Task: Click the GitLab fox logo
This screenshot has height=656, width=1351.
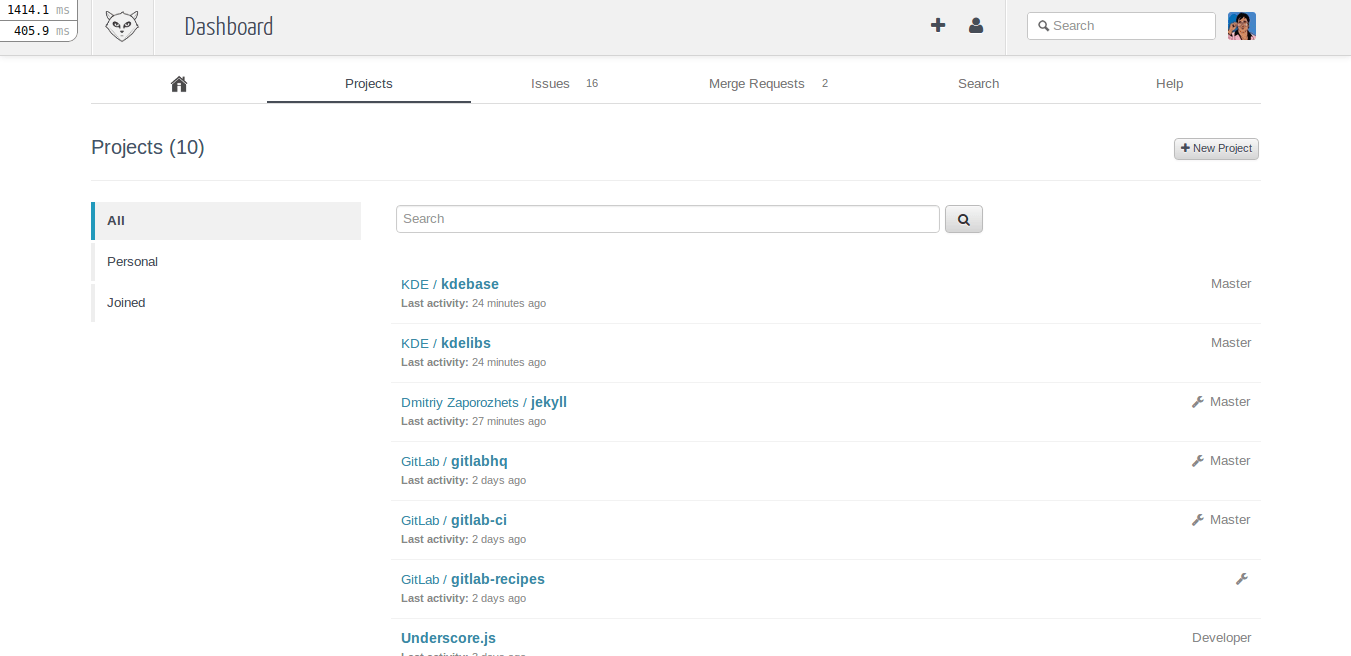Action: pyautogui.click(x=122, y=27)
